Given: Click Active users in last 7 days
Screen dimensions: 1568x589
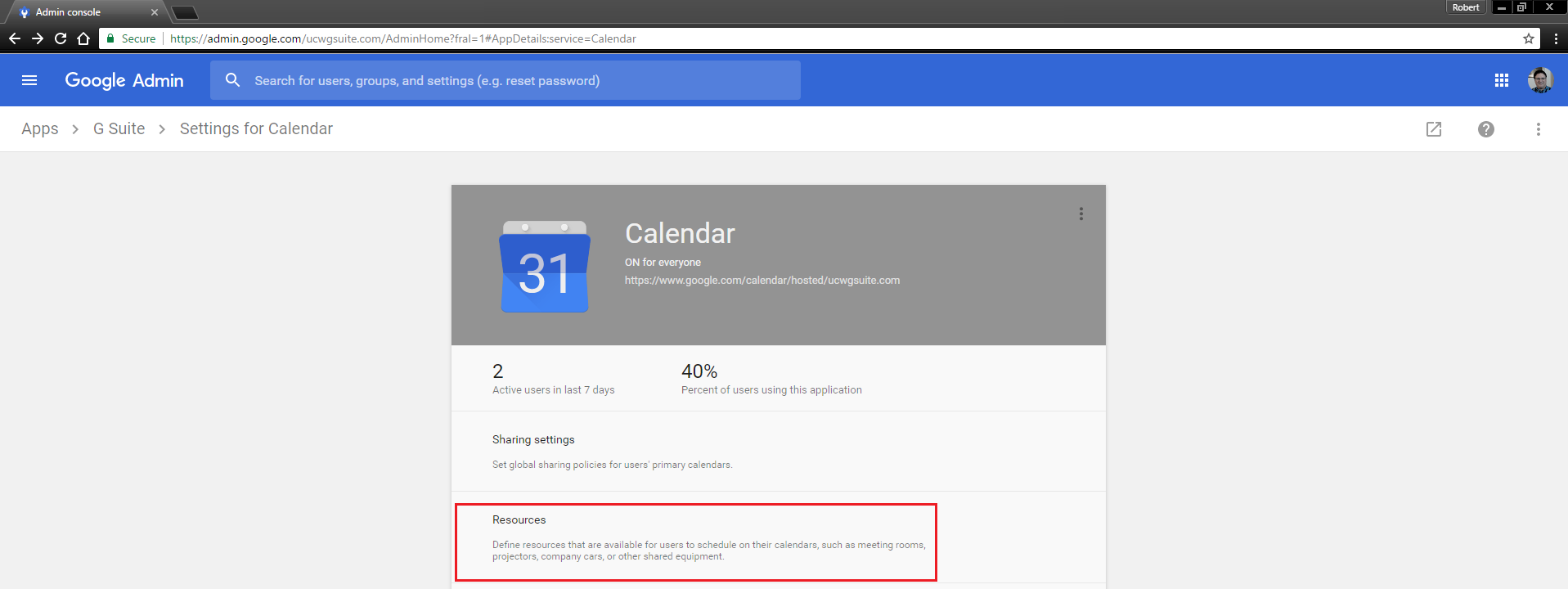Looking at the screenshot, I should pyautogui.click(x=553, y=390).
